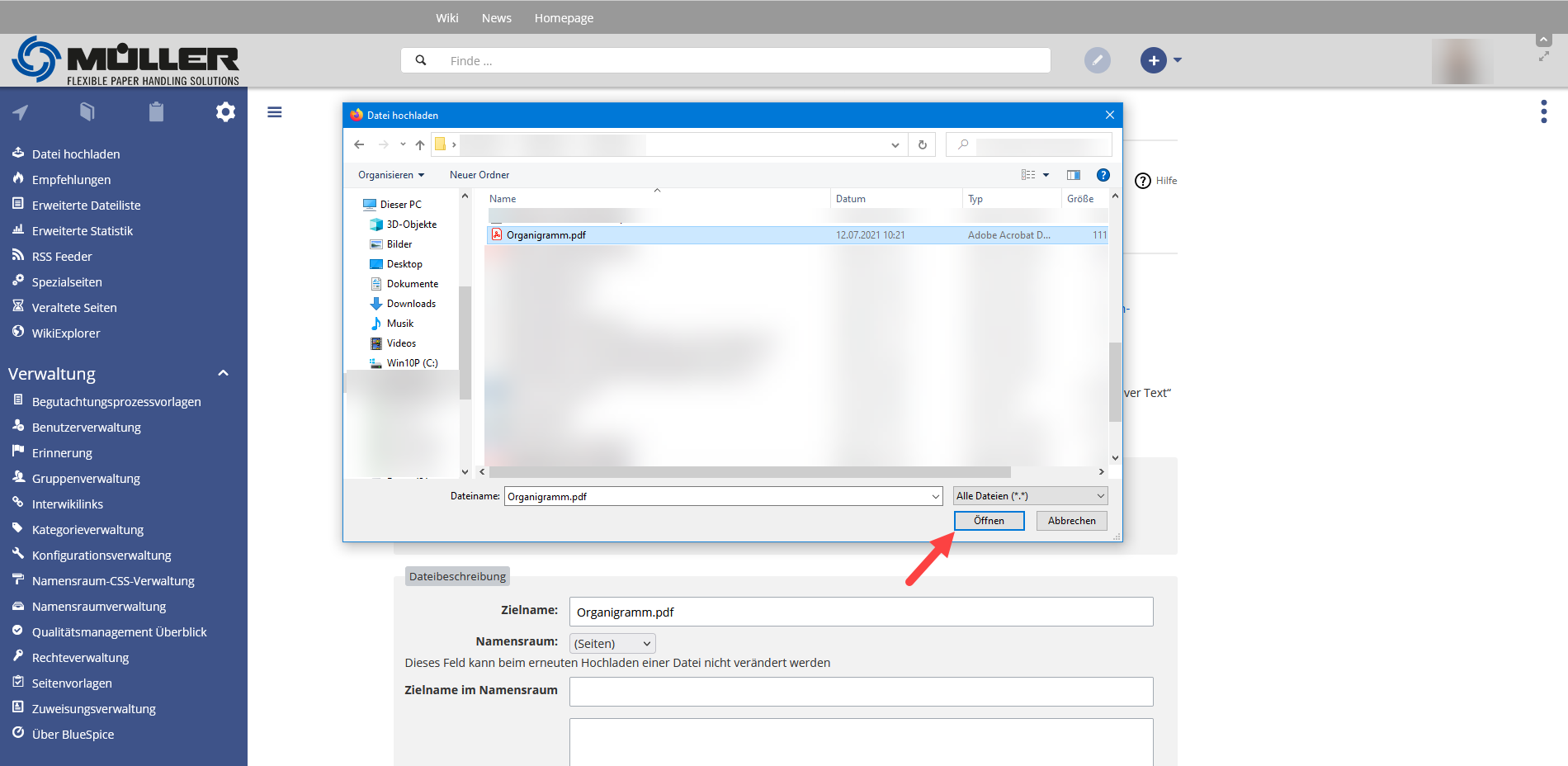1568x766 pixels.
Task: Click the Öffnen button
Action: (x=989, y=521)
